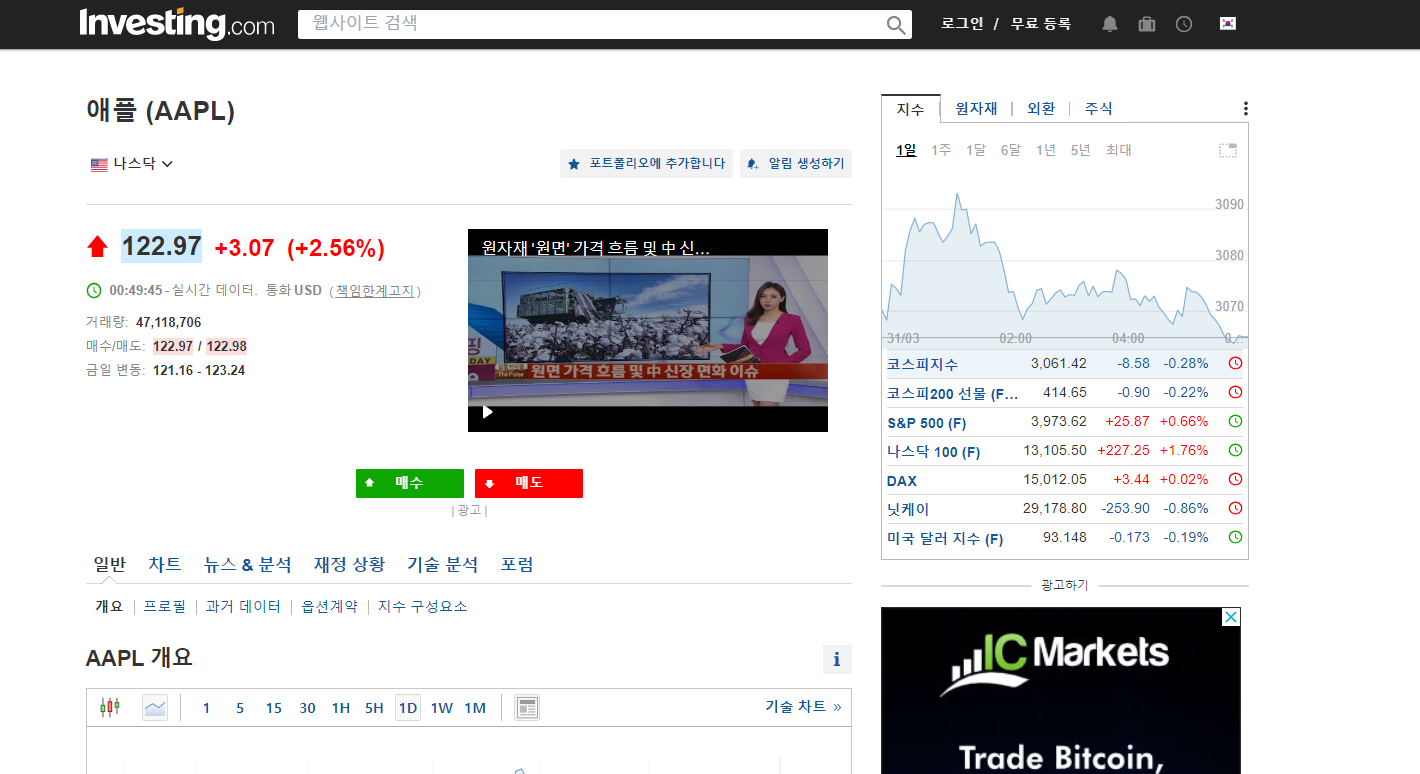The height and width of the screenshot is (774, 1420).
Task: Click the clock icon in 닛케이 row
Action: click(x=1235, y=509)
